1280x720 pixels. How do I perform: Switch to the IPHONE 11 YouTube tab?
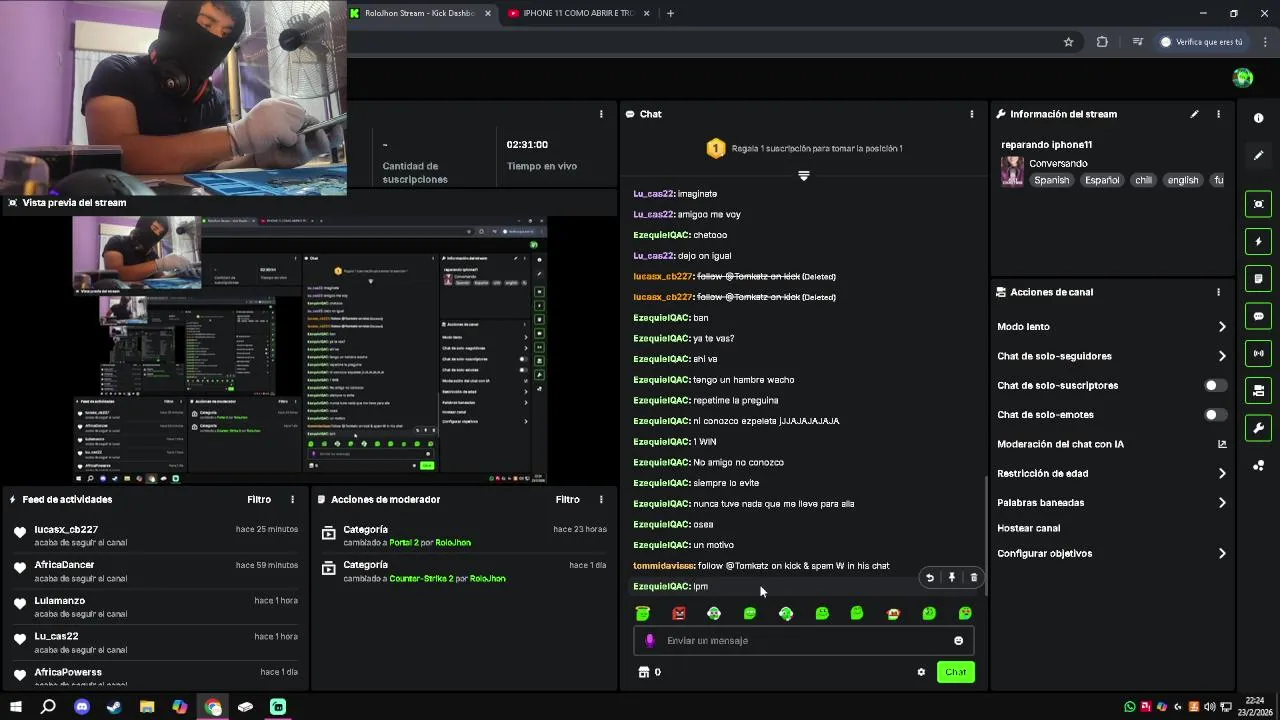580,13
